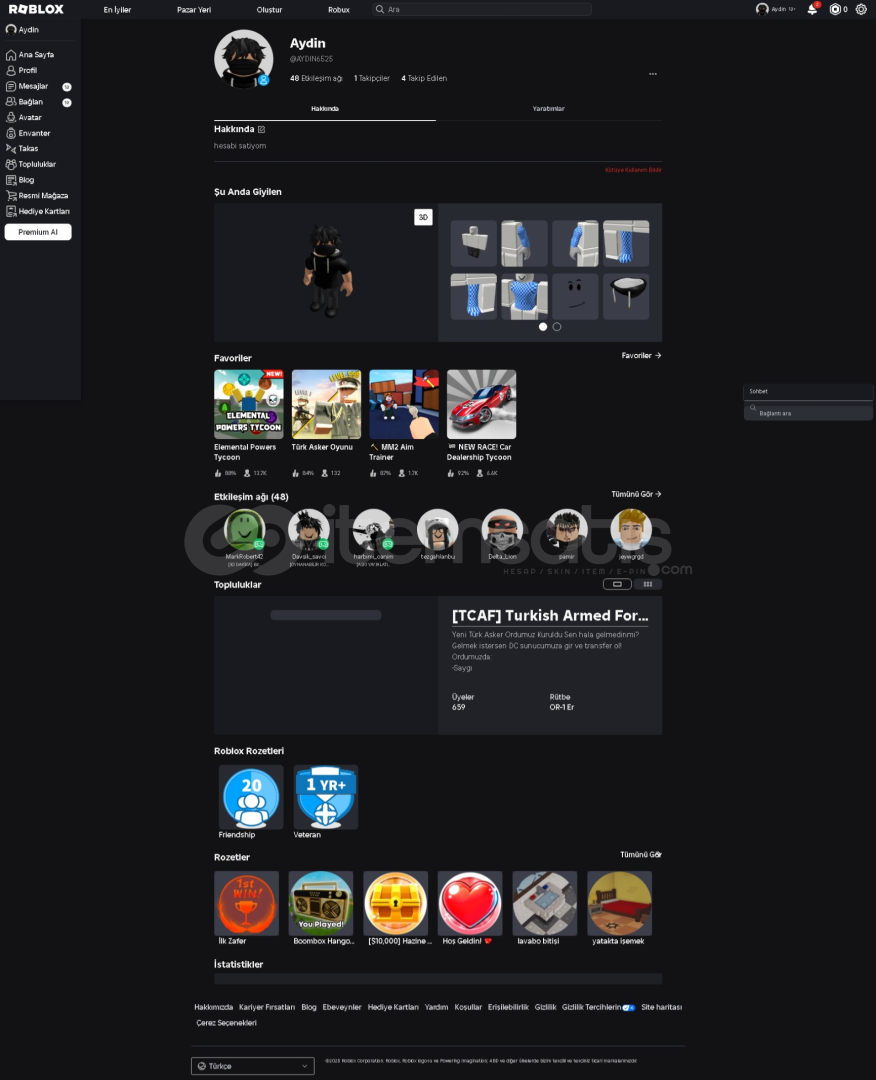876x1080 pixels.
Task: Open the Kötüye Kullanım Bildir link
Action: (633, 169)
